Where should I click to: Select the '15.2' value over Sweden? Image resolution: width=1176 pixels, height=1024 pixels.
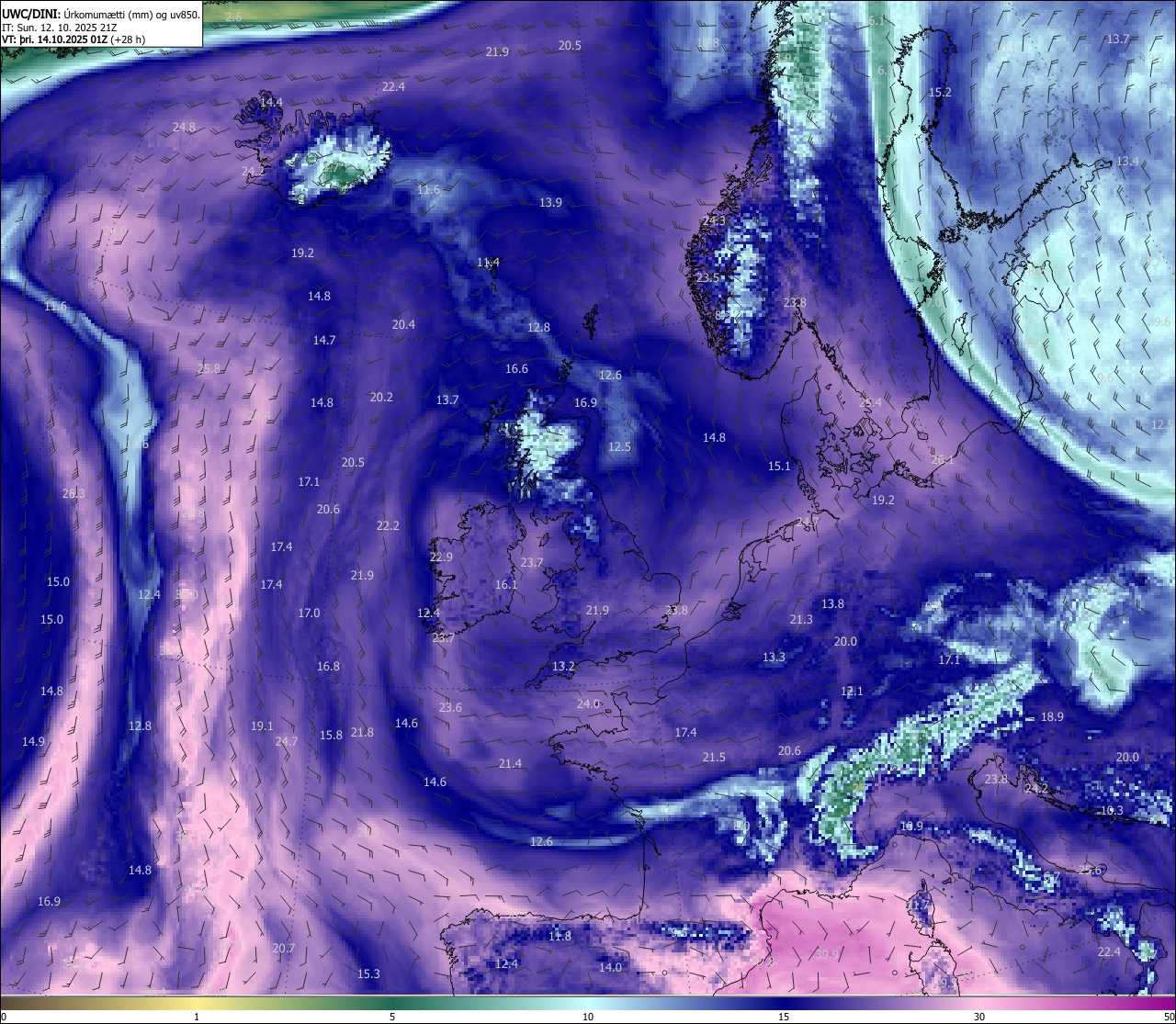click(x=940, y=92)
